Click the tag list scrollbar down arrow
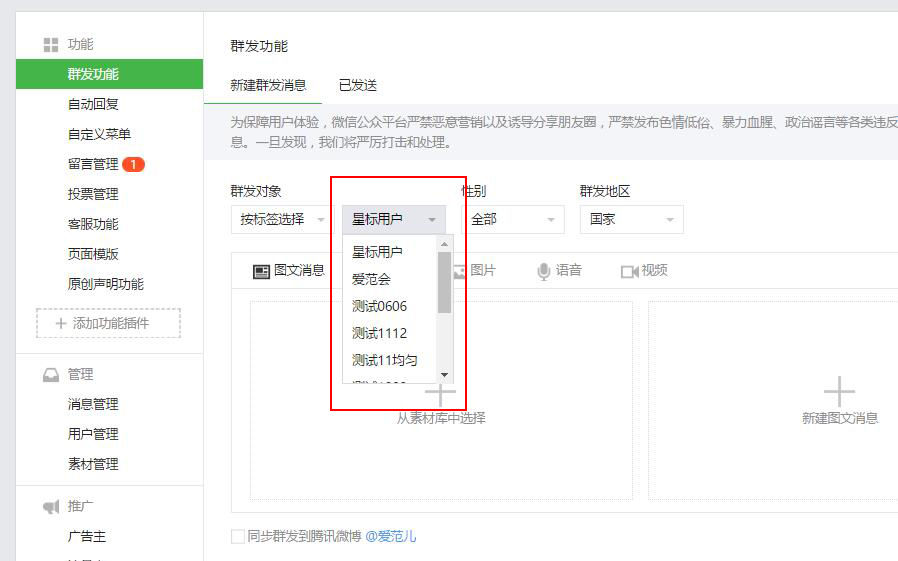 point(445,376)
